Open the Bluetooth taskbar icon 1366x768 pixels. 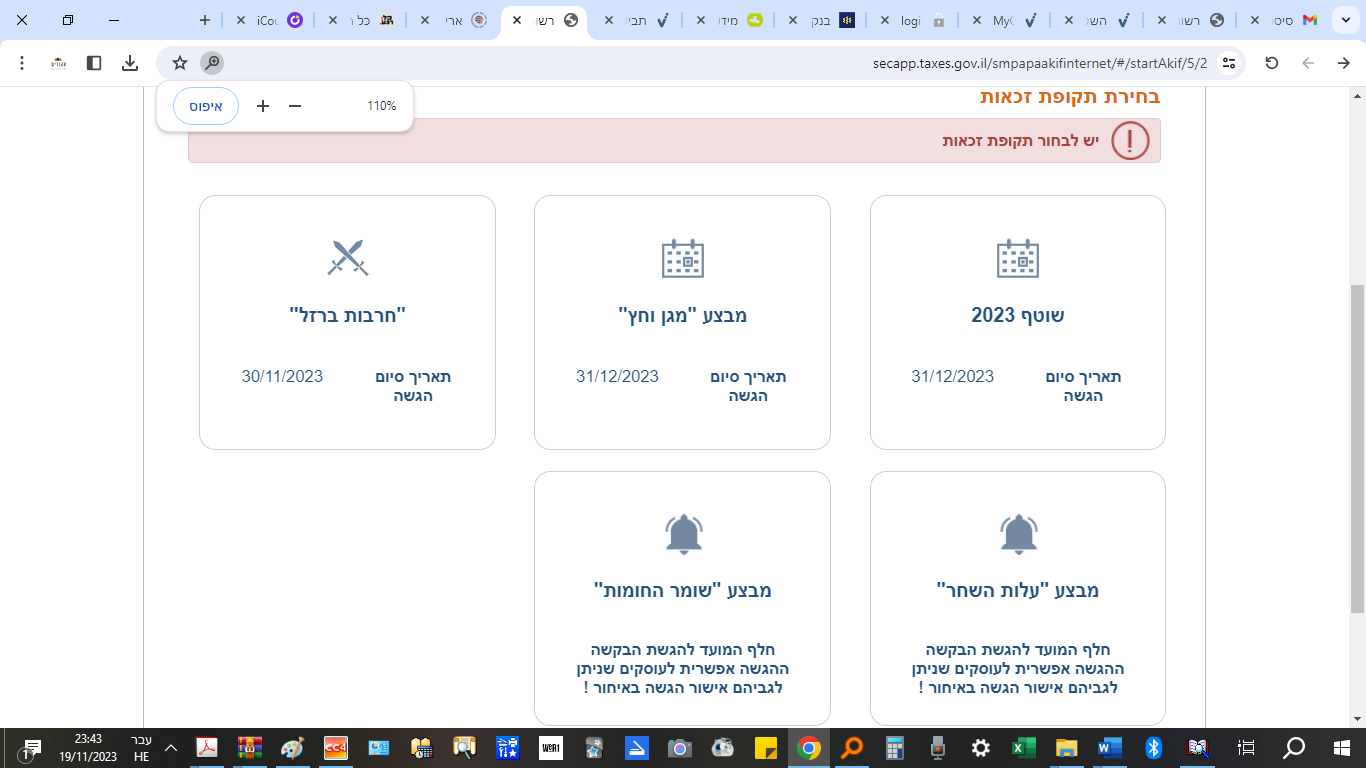pos(1152,748)
